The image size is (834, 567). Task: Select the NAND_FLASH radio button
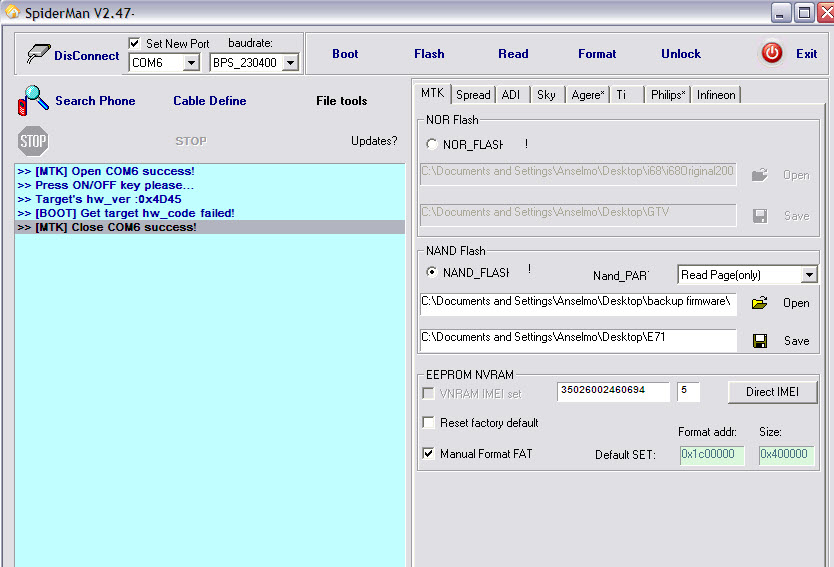point(432,272)
